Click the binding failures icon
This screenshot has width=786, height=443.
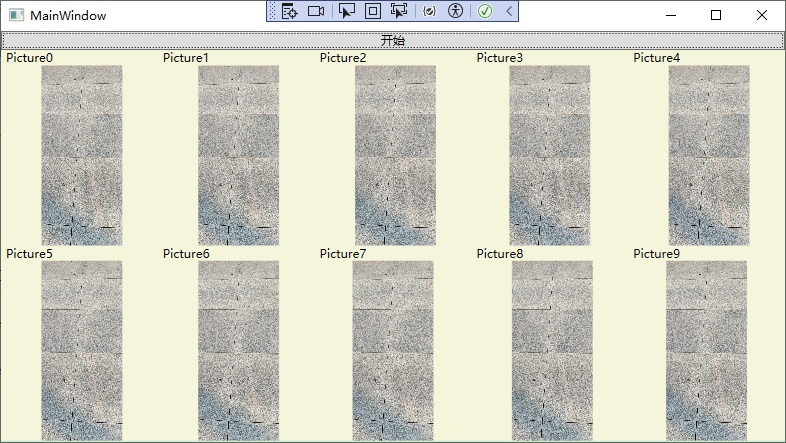(430, 11)
